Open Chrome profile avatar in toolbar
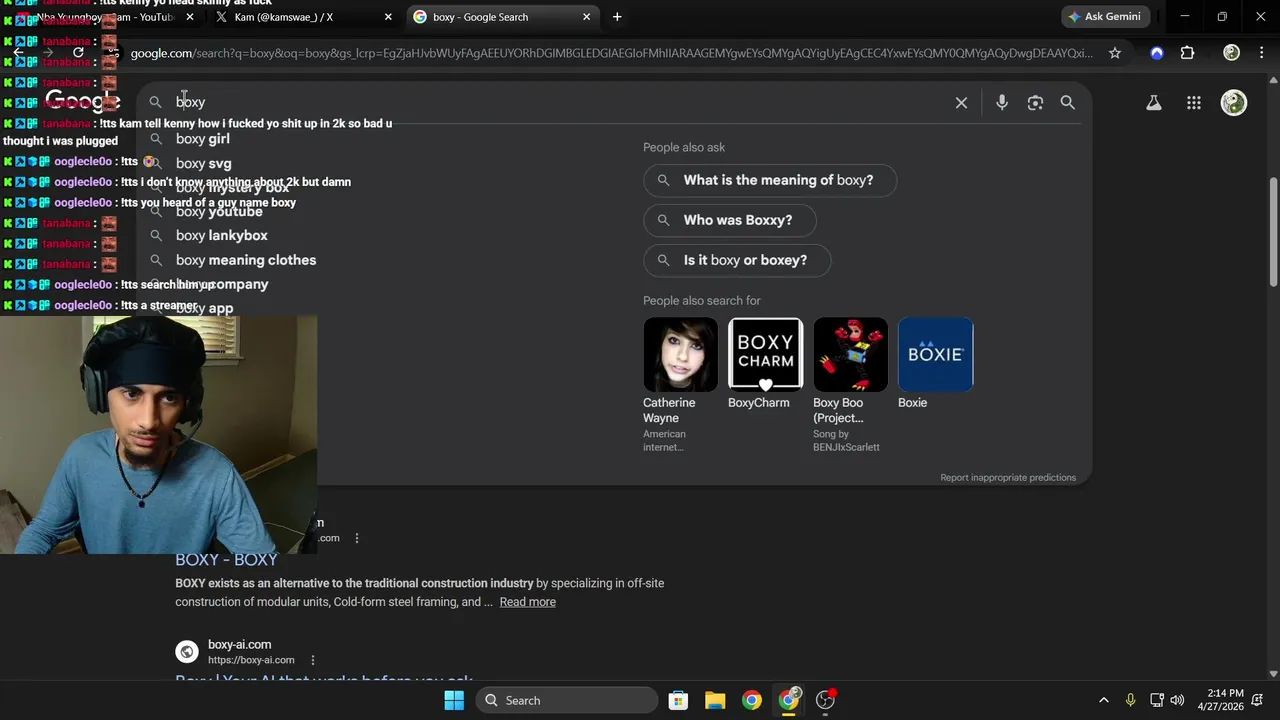 tap(1232, 53)
